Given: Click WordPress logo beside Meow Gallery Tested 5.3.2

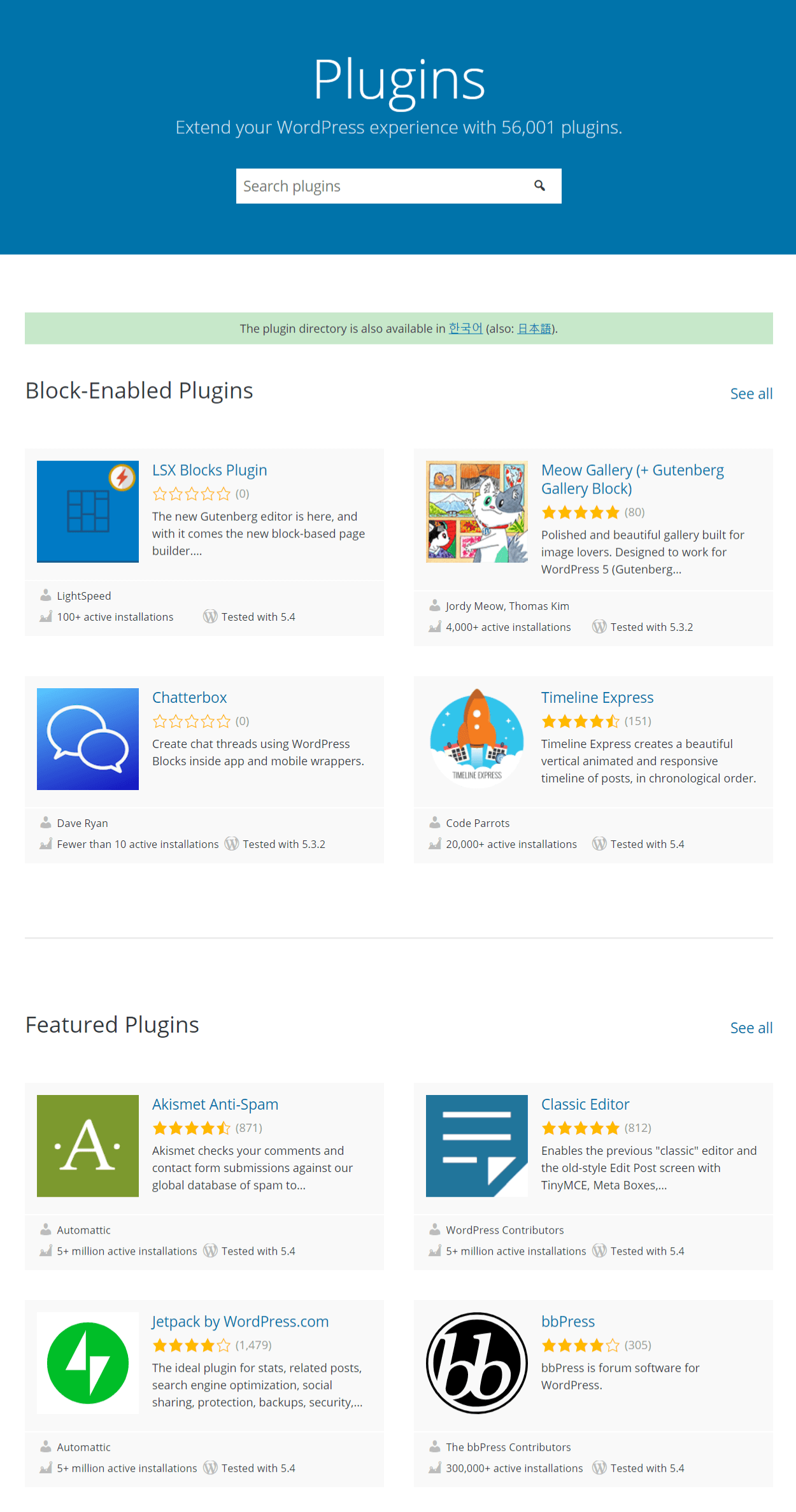Looking at the screenshot, I should [599, 626].
